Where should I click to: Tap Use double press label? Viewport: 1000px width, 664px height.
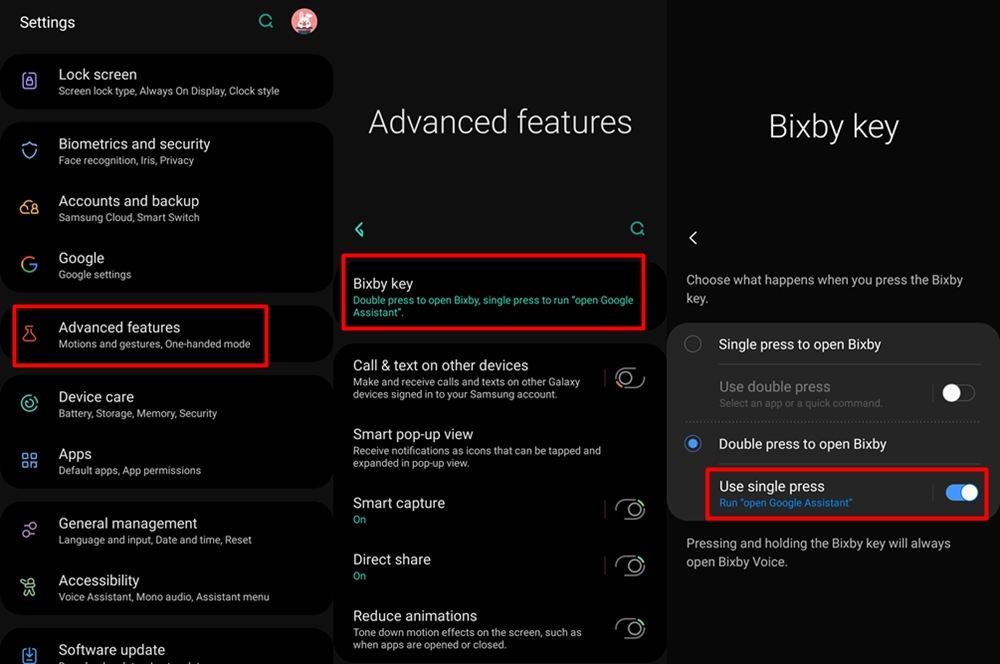(x=774, y=387)
